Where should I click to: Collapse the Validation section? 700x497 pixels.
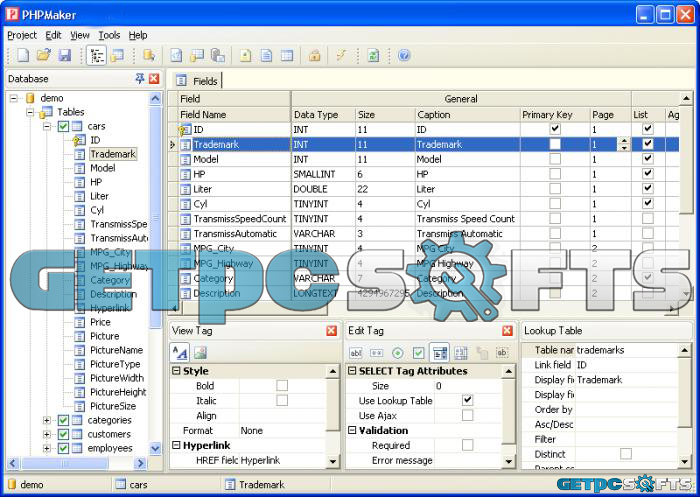352,430
